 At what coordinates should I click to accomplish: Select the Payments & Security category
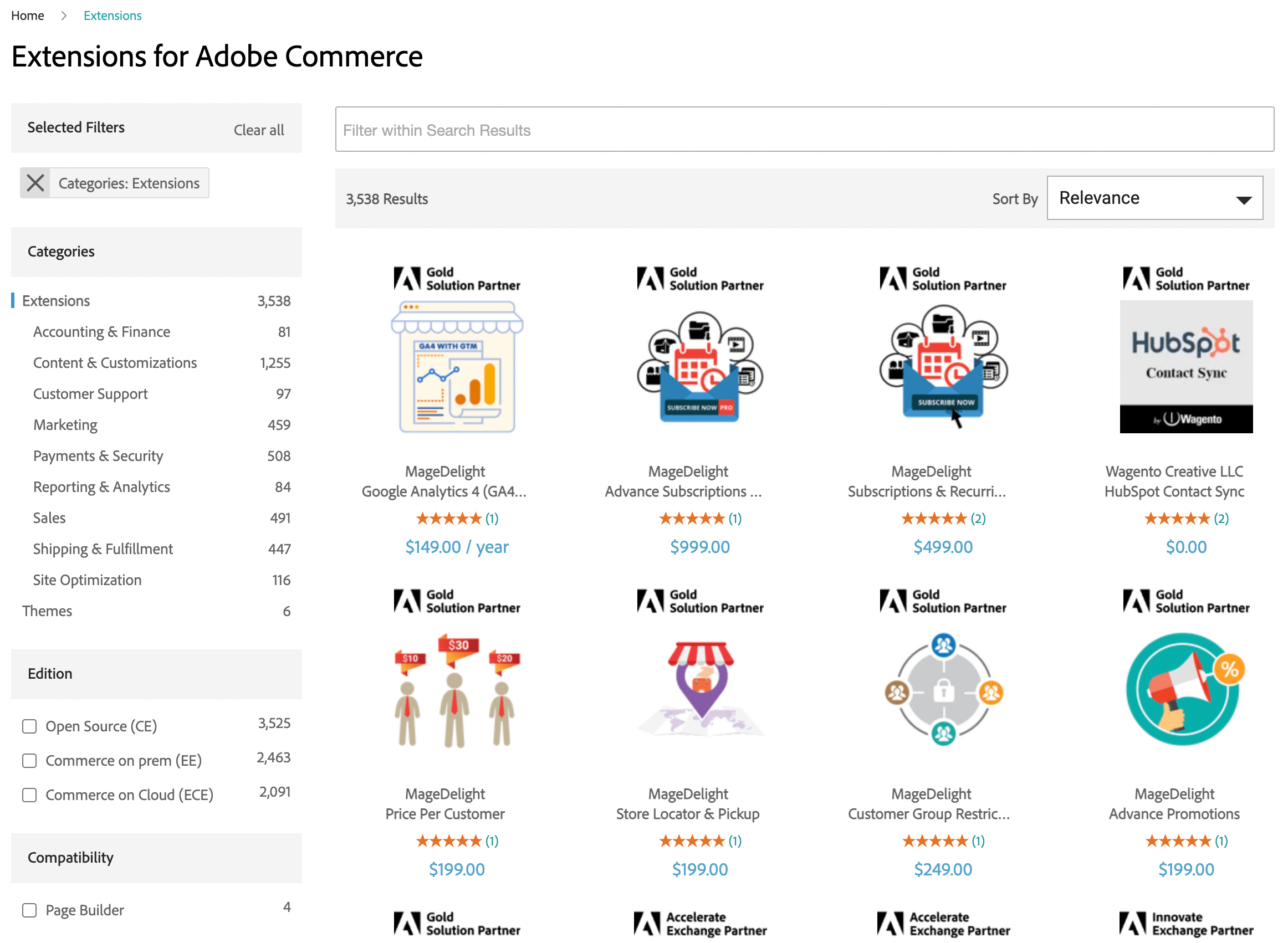(98, 455)
